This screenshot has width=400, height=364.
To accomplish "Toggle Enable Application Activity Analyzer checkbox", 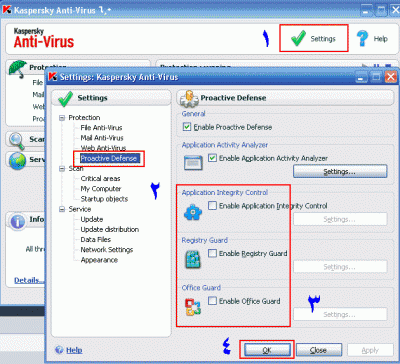I will 212,158.
